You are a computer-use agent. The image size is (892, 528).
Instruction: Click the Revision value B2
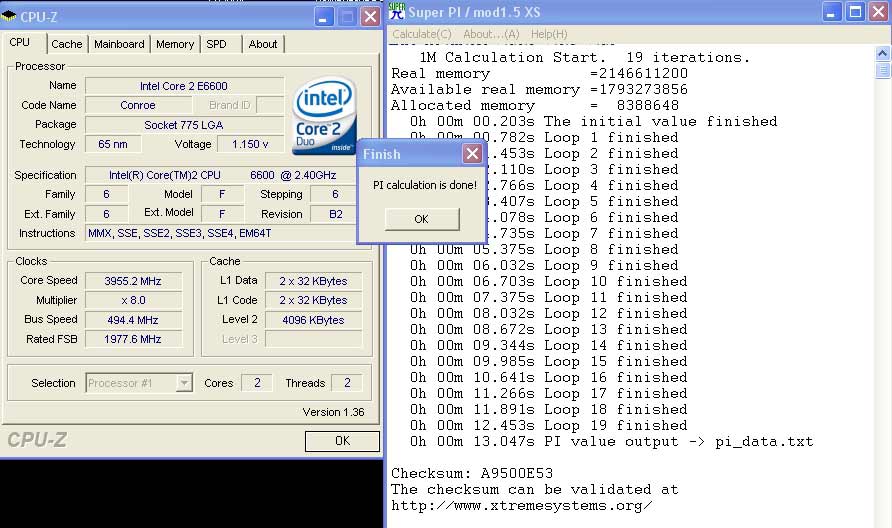(x=336, y=214)
